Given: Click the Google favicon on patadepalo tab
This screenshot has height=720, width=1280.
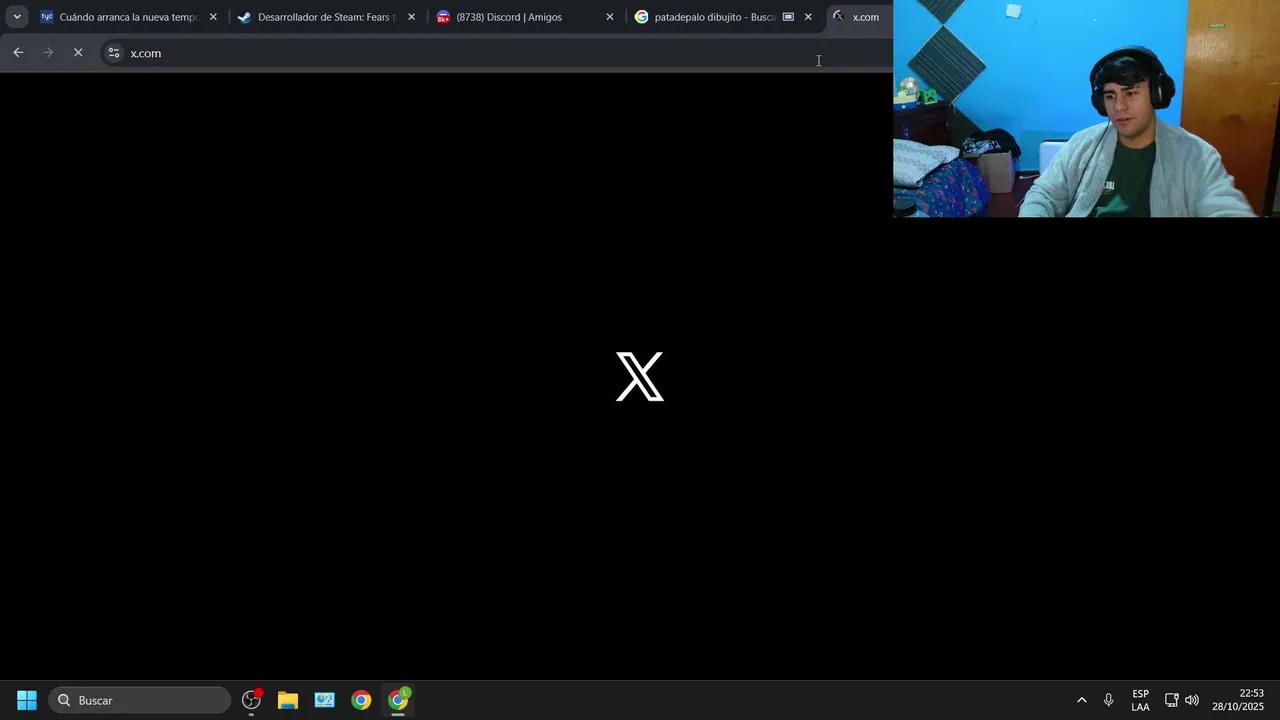Looking at the screenshot, I should [x=642, y=17].
